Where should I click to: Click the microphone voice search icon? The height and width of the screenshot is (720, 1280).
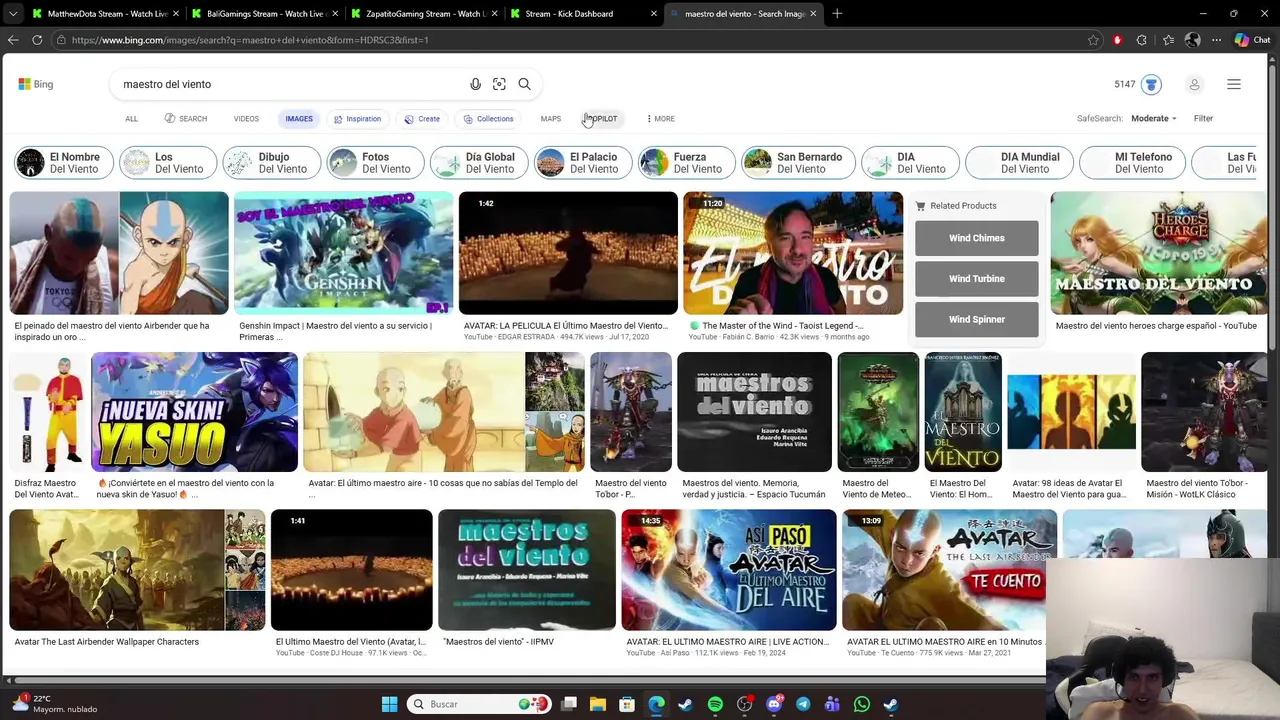click(475, 84)
